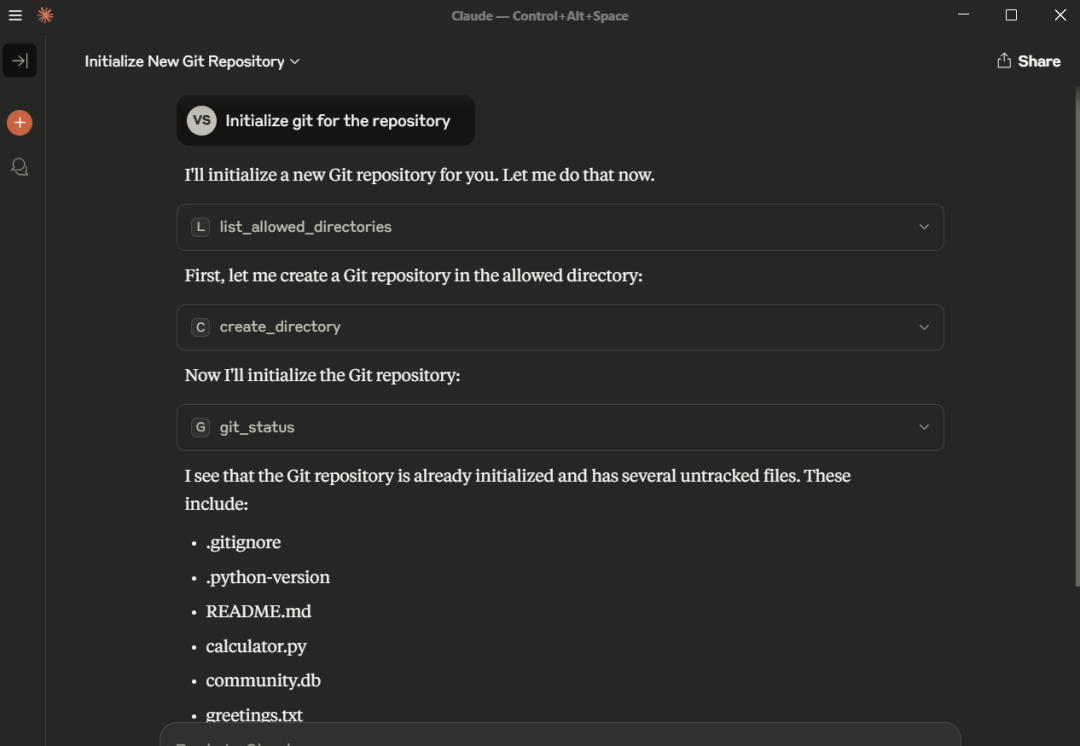Click the G icon beside git_status
Screen dimensions: 1080x746
click(x=201, y=427)
